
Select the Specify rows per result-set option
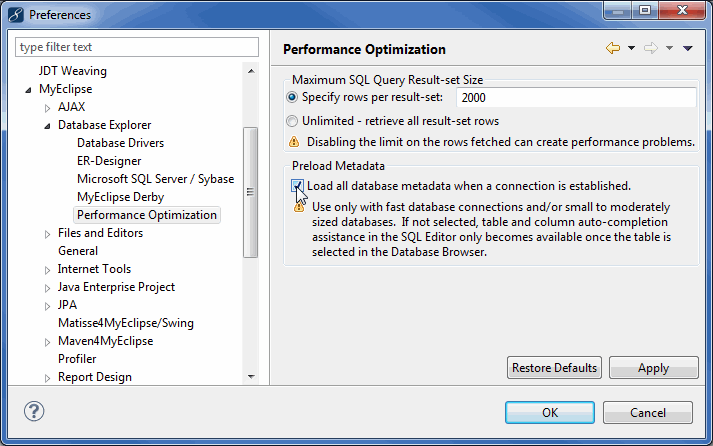292,98
